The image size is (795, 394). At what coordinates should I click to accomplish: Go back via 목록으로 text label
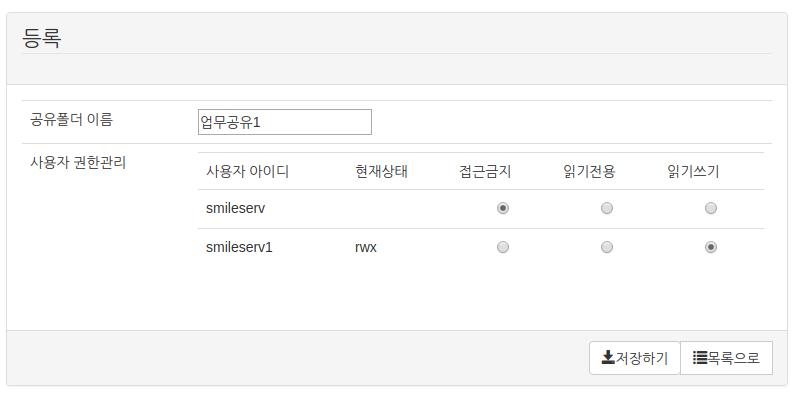tap(734, 358)
